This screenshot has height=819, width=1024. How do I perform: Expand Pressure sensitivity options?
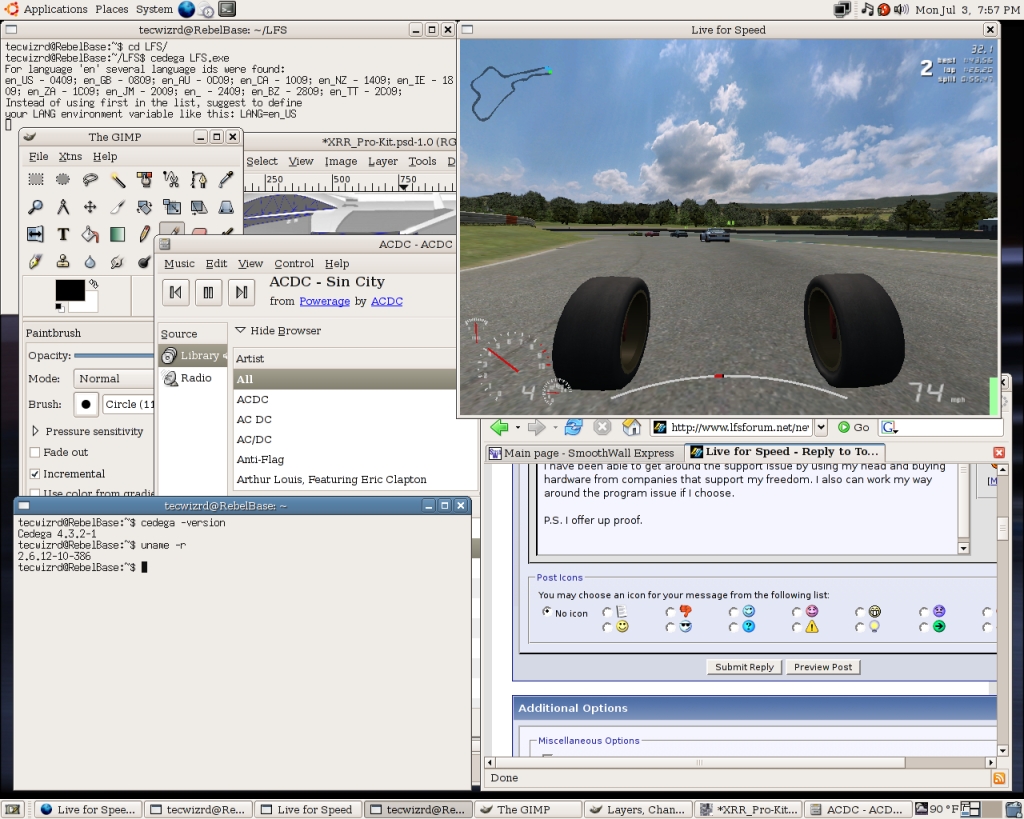click(35, 431)
